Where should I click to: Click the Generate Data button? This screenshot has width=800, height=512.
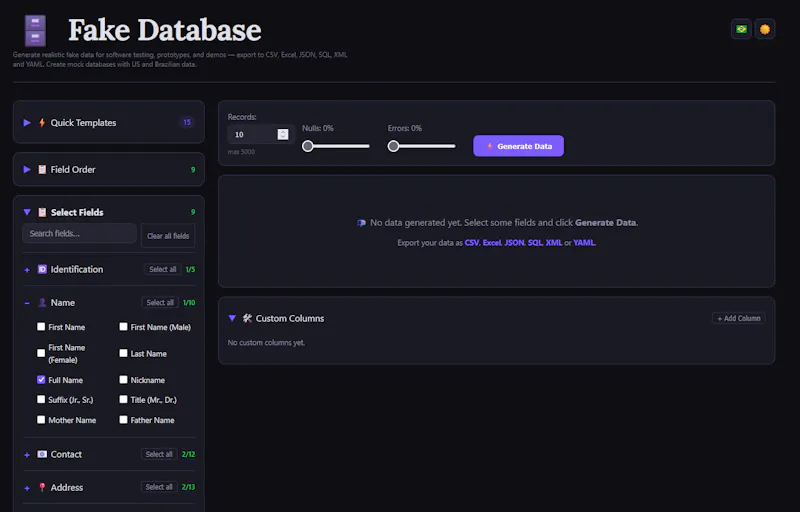click(x=518, y=146)
